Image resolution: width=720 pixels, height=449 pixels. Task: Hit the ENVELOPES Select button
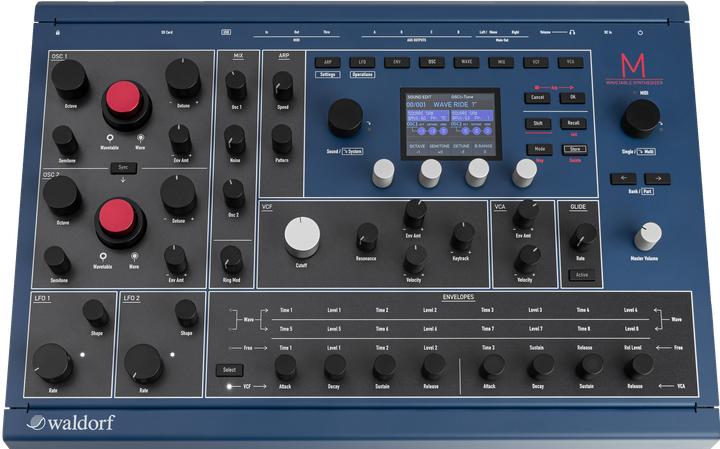(x=230, y=370)
